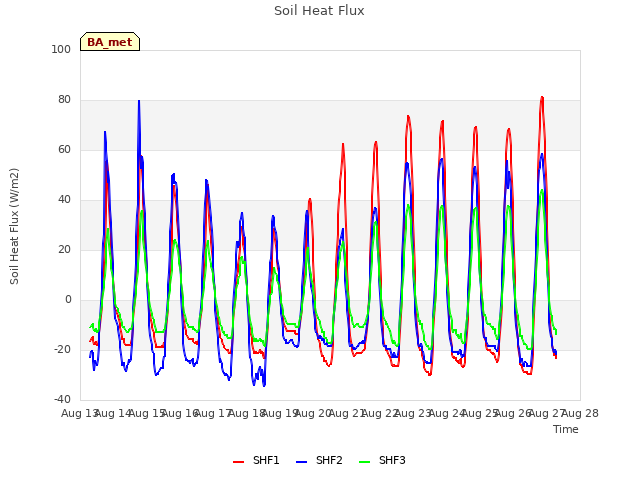Toggle the SHF3 series in the legend
Image resolution: width=640 pixels, height=480 pixels.
(x=382, y=460)
